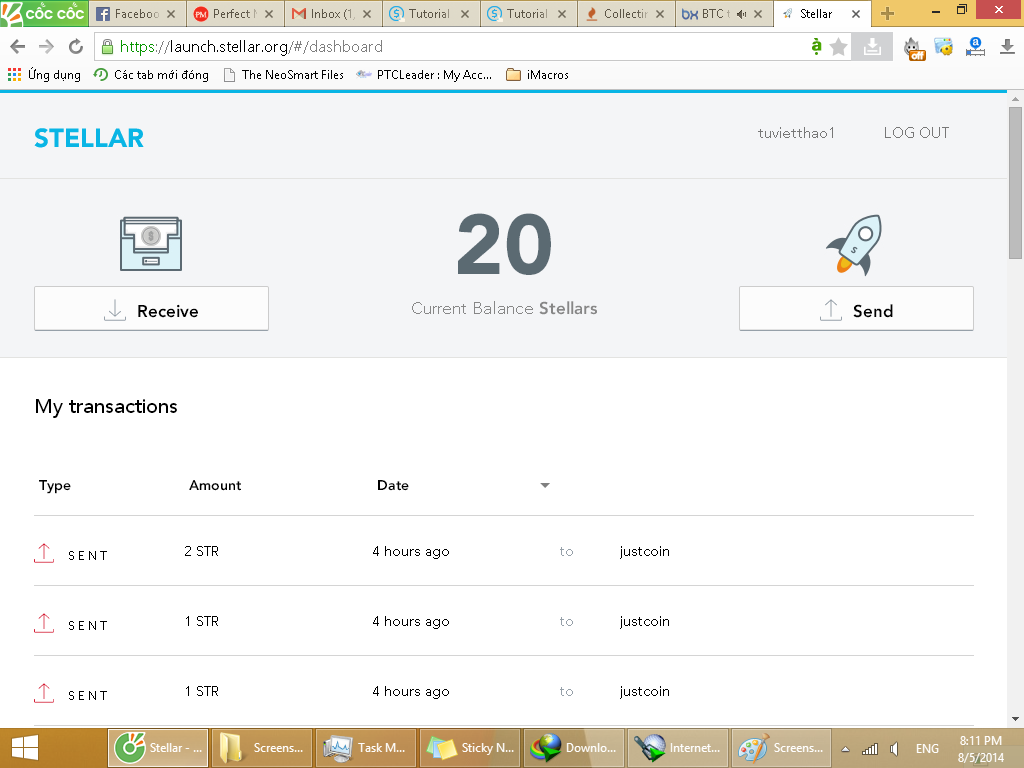The height and width of the screenshot is (768, 1024).
Task: Click the network signal tray icon
Action: (x=870, y=749)
